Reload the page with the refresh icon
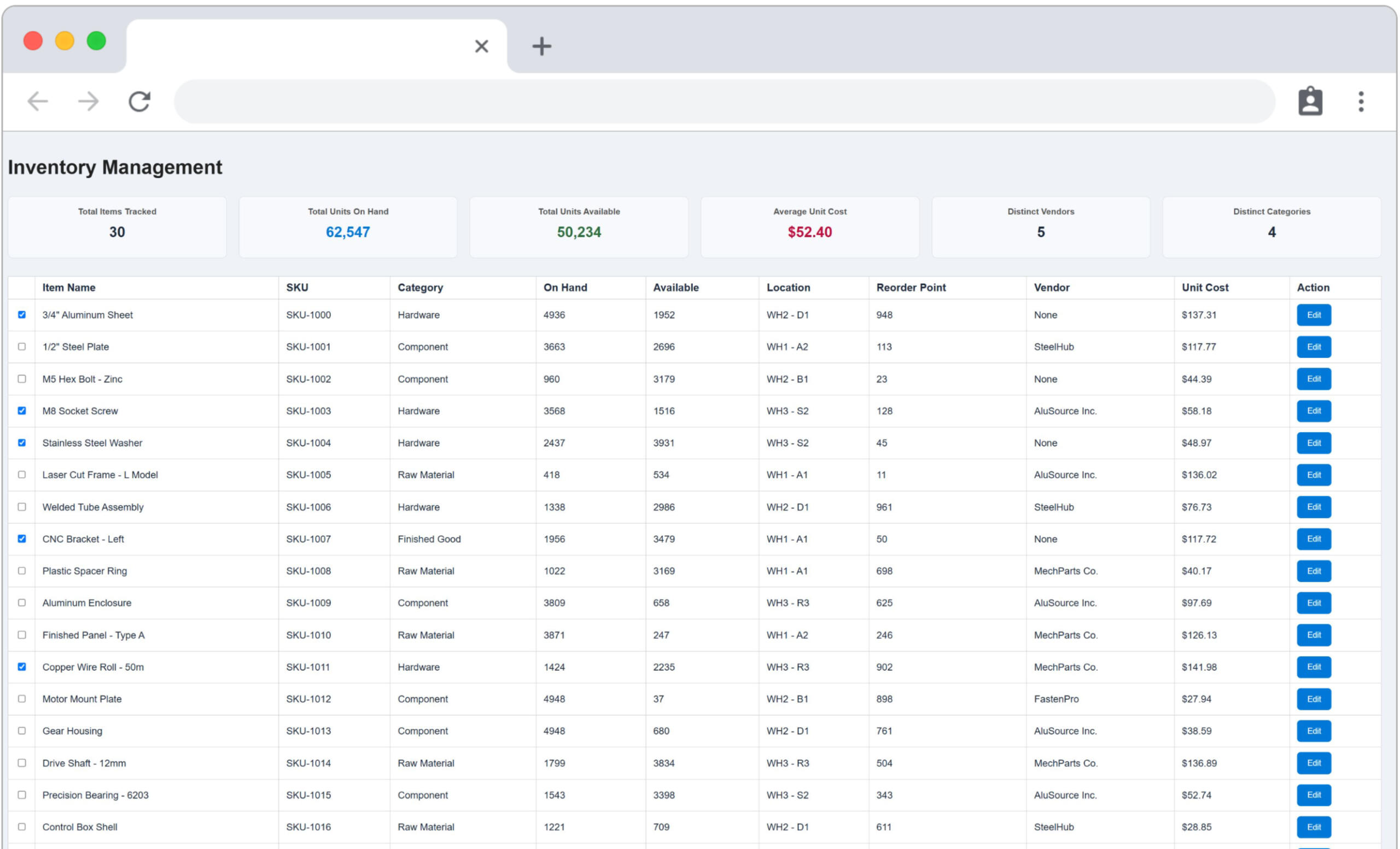Viewport: 1400px width, 849px height. 139,102
